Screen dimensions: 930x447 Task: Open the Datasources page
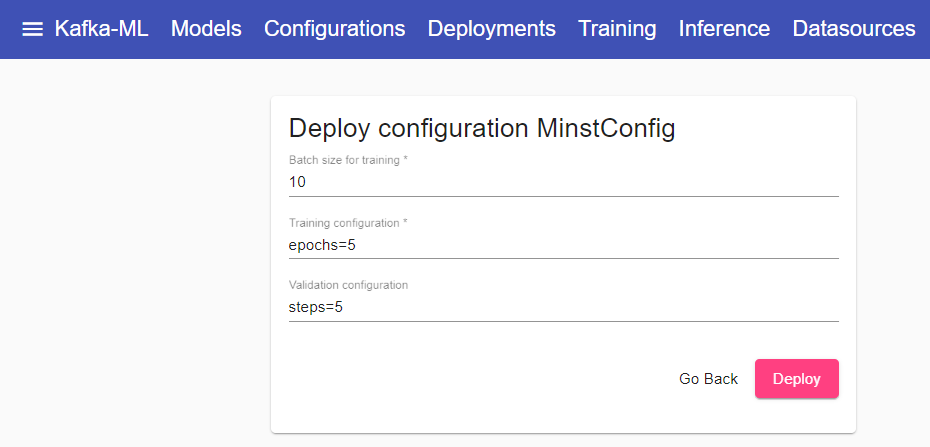click(x=854, y=28)
